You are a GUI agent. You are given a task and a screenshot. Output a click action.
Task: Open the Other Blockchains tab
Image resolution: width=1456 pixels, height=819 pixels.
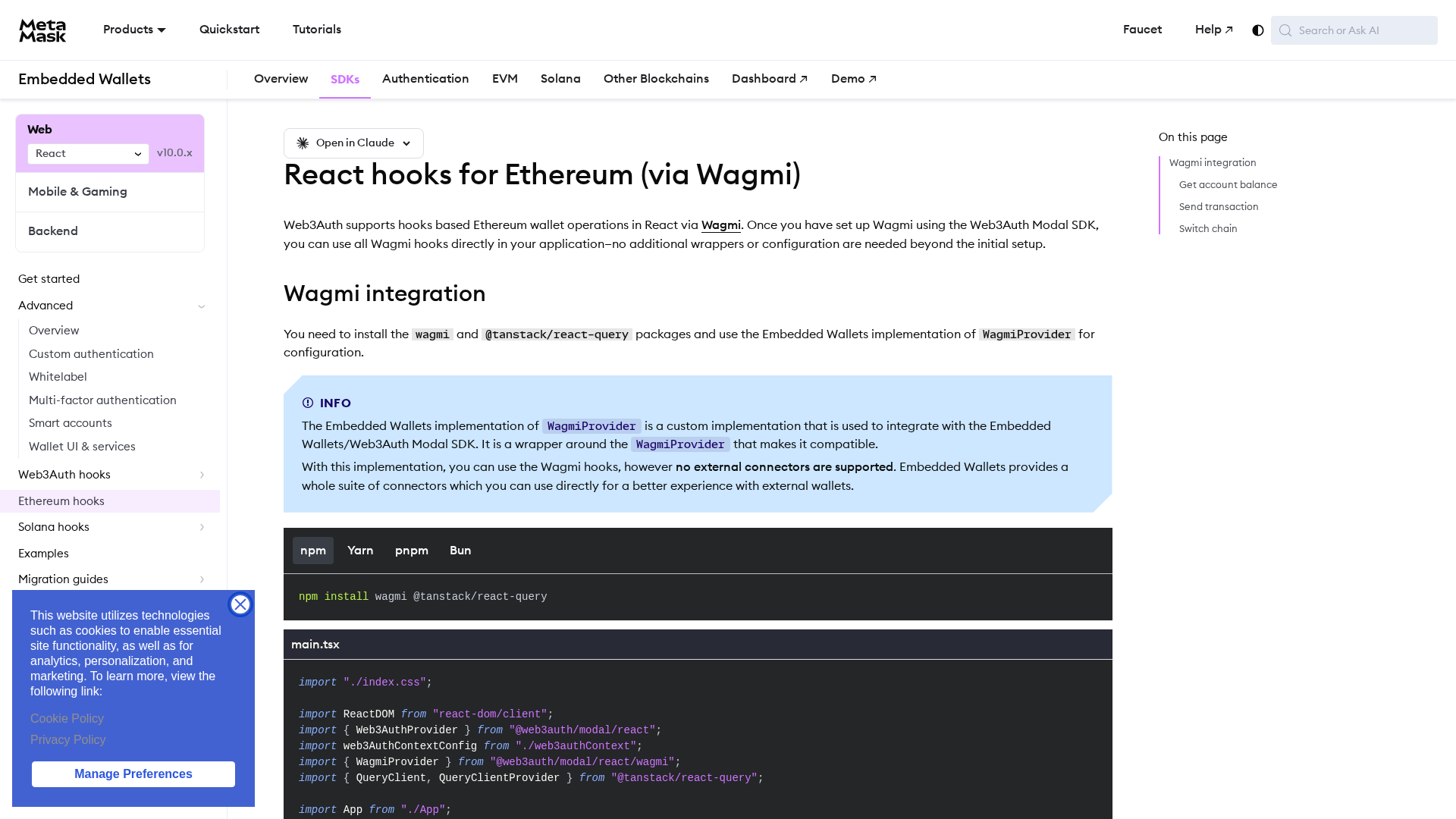point(656,79)
